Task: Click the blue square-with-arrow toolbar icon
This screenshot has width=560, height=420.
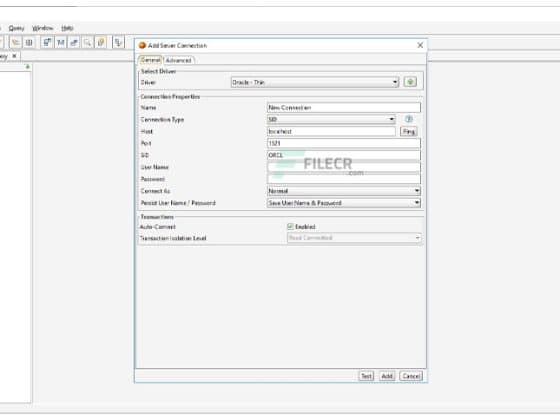Action: point(47,42)
